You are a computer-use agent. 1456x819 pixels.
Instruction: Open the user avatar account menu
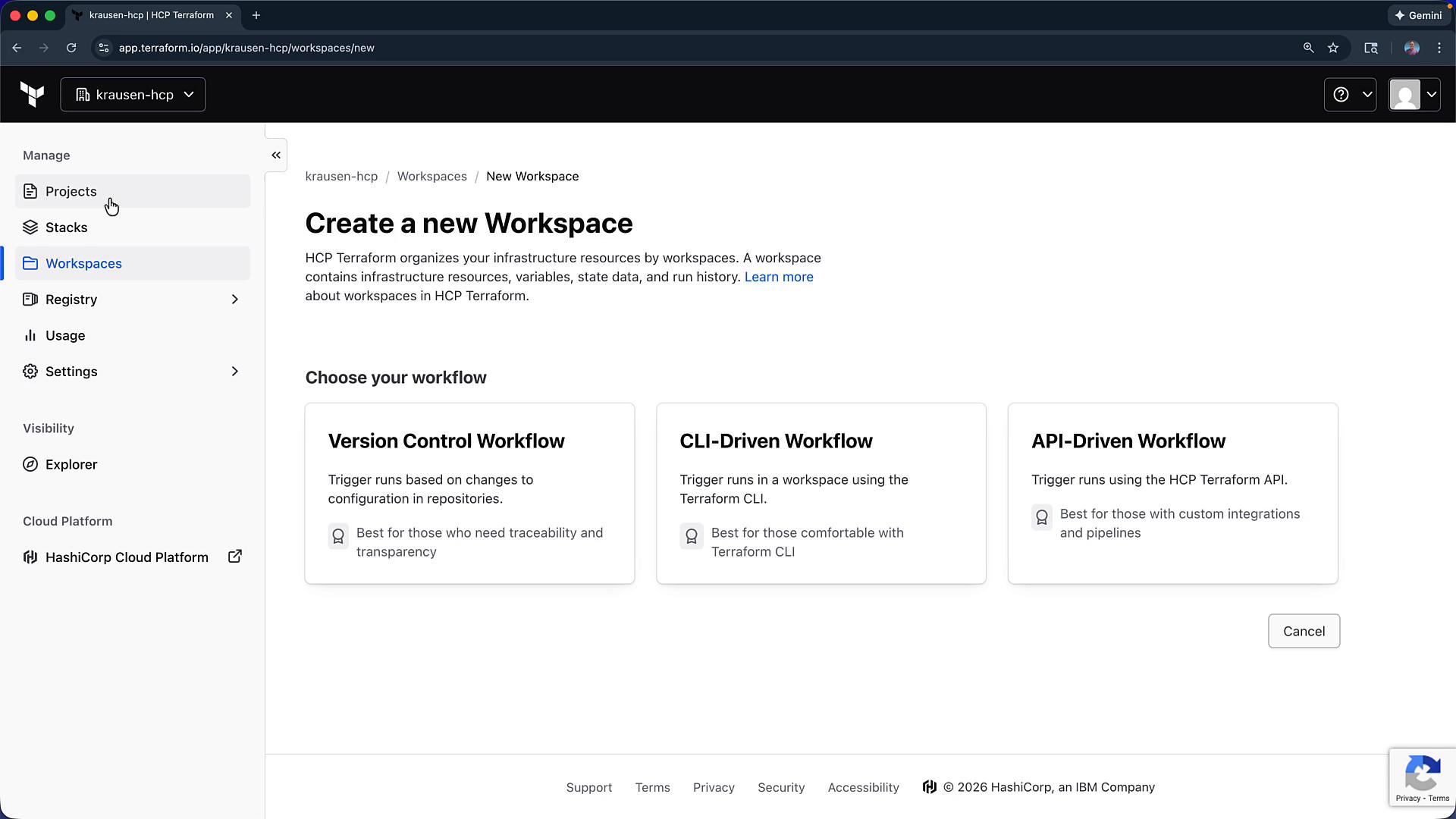pyautogui.click(x=1414, y=95)
